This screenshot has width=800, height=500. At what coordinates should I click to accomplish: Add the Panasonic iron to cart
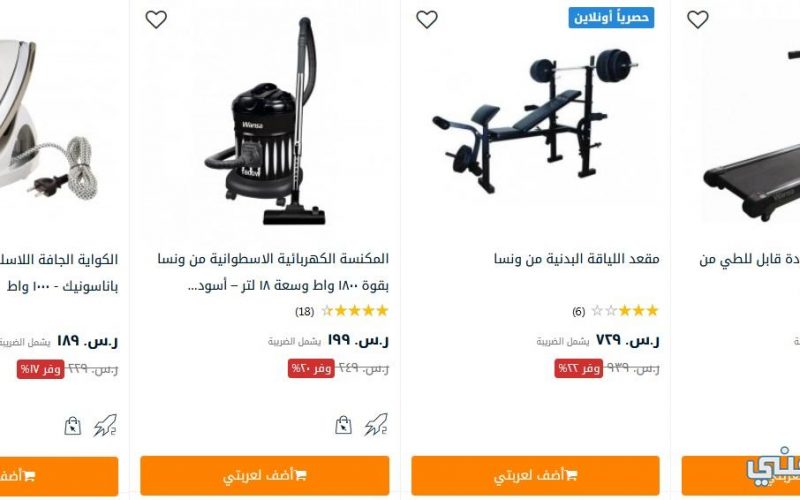59,476
